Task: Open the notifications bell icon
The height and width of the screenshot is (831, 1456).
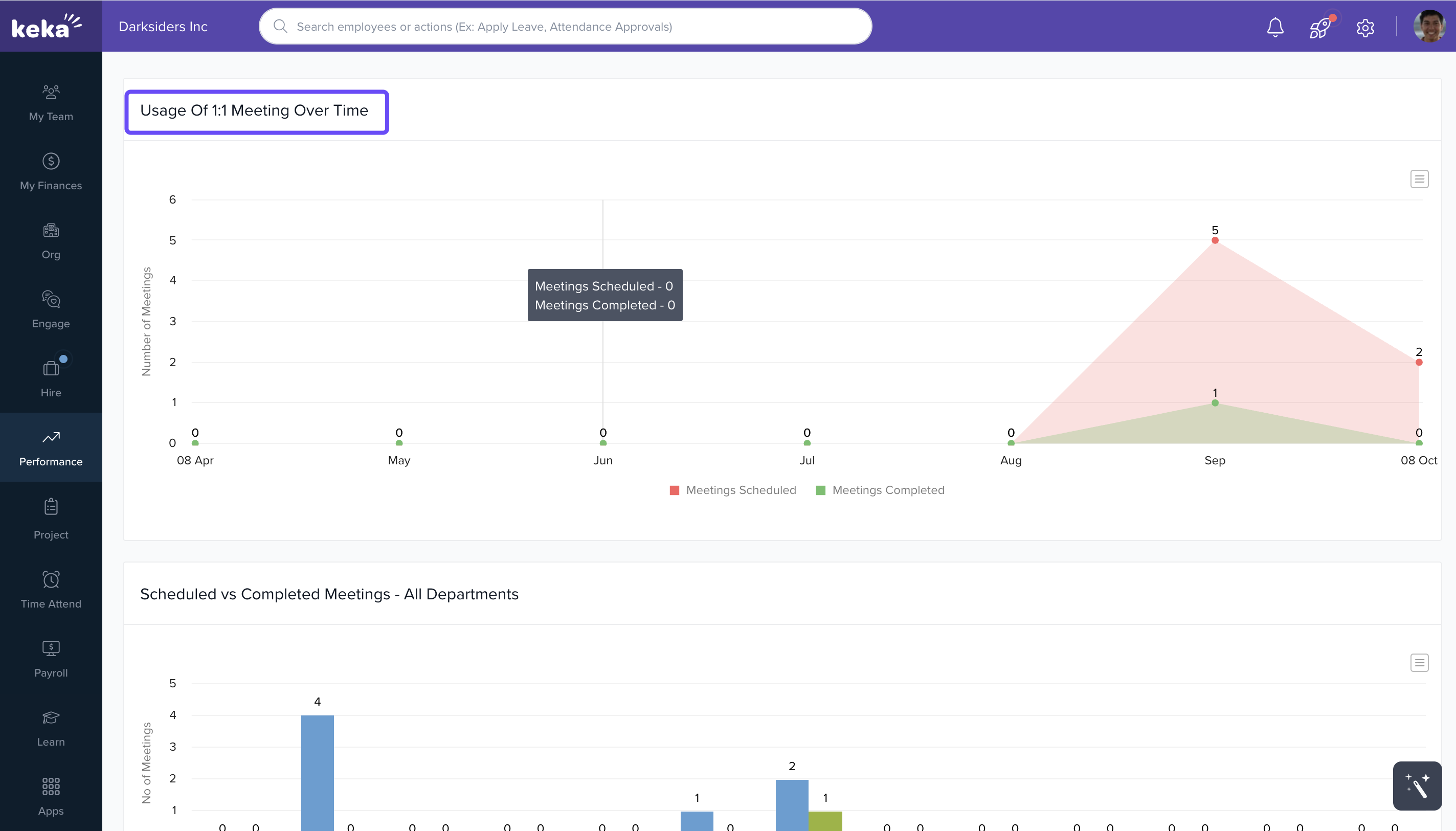Action: [x=1274, y=27]
